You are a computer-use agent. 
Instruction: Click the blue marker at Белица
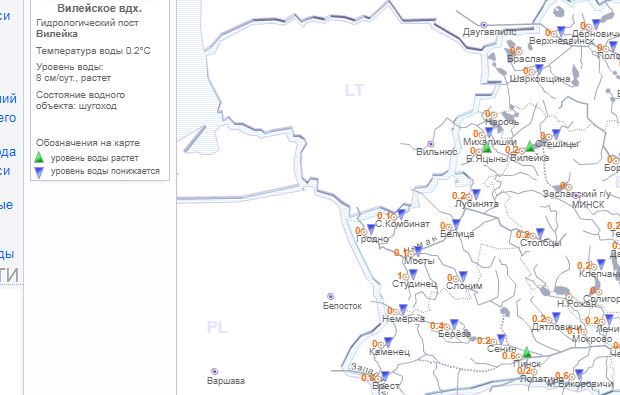456,225
